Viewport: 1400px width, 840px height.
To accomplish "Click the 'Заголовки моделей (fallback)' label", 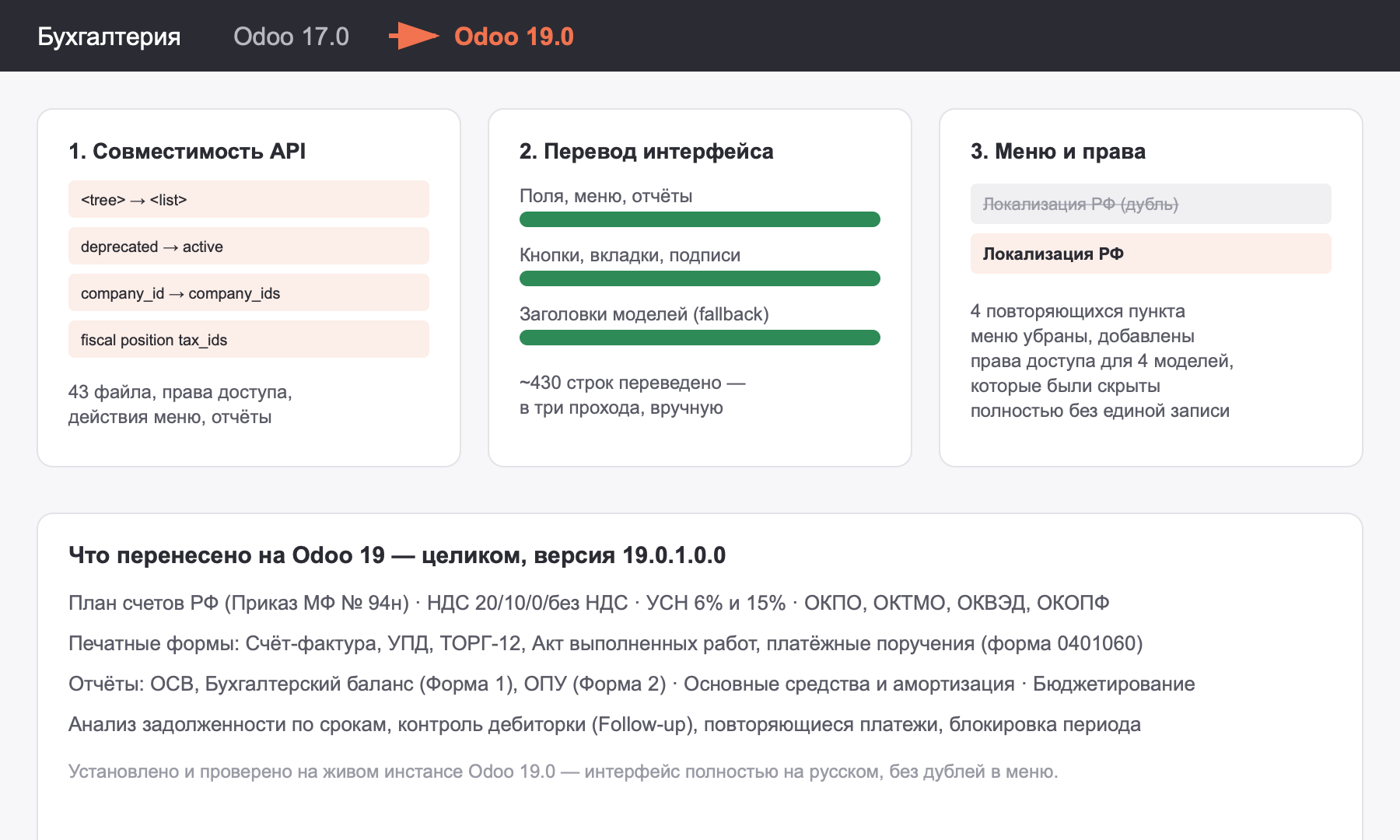I will click(x=644, y=314).
